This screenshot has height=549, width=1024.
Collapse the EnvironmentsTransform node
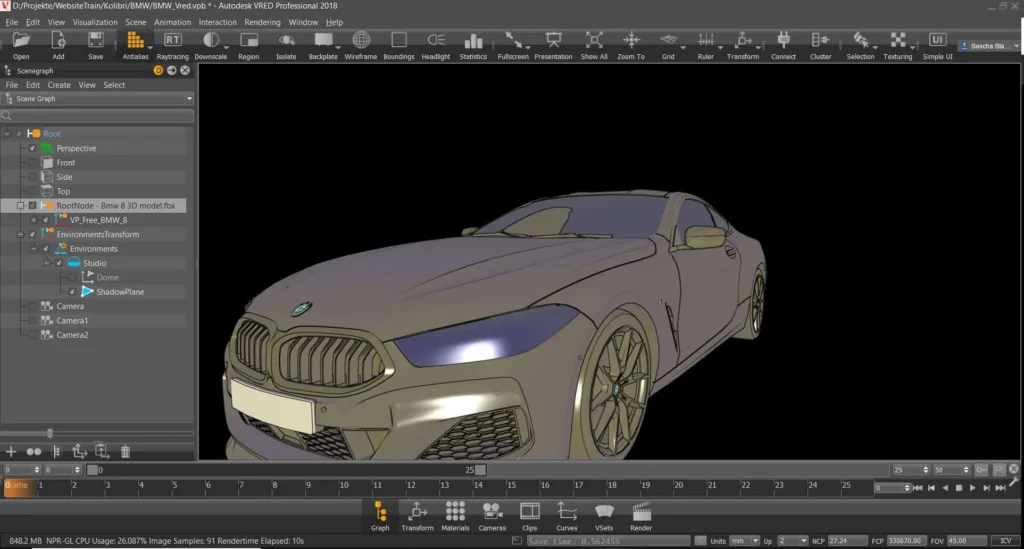pos(20,234)
